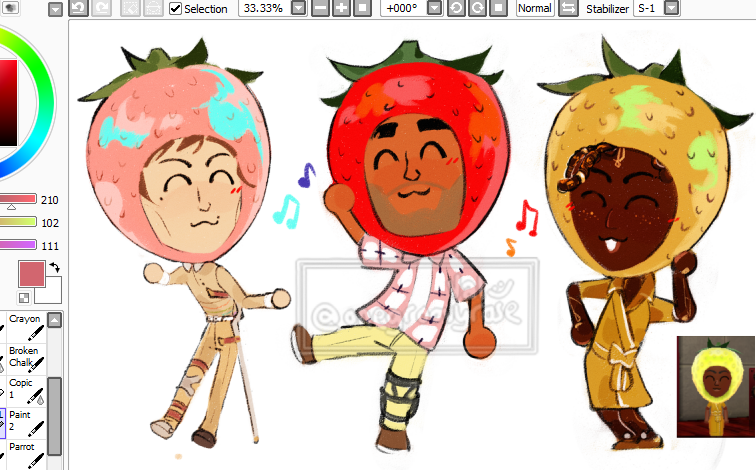Swap foreground and background colors

[54, 267]
